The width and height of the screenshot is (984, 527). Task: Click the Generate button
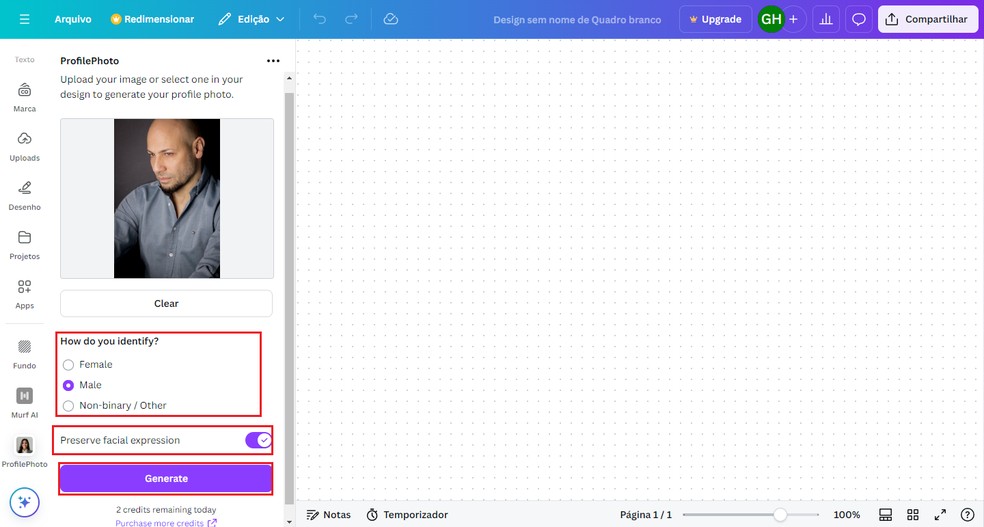coord(166,479)
